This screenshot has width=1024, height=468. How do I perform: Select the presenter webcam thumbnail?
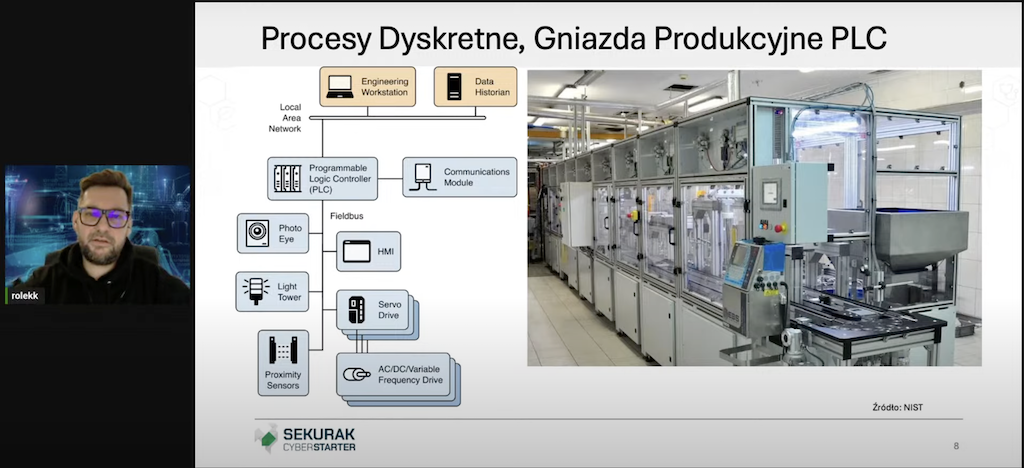click(x=97, y=234)
